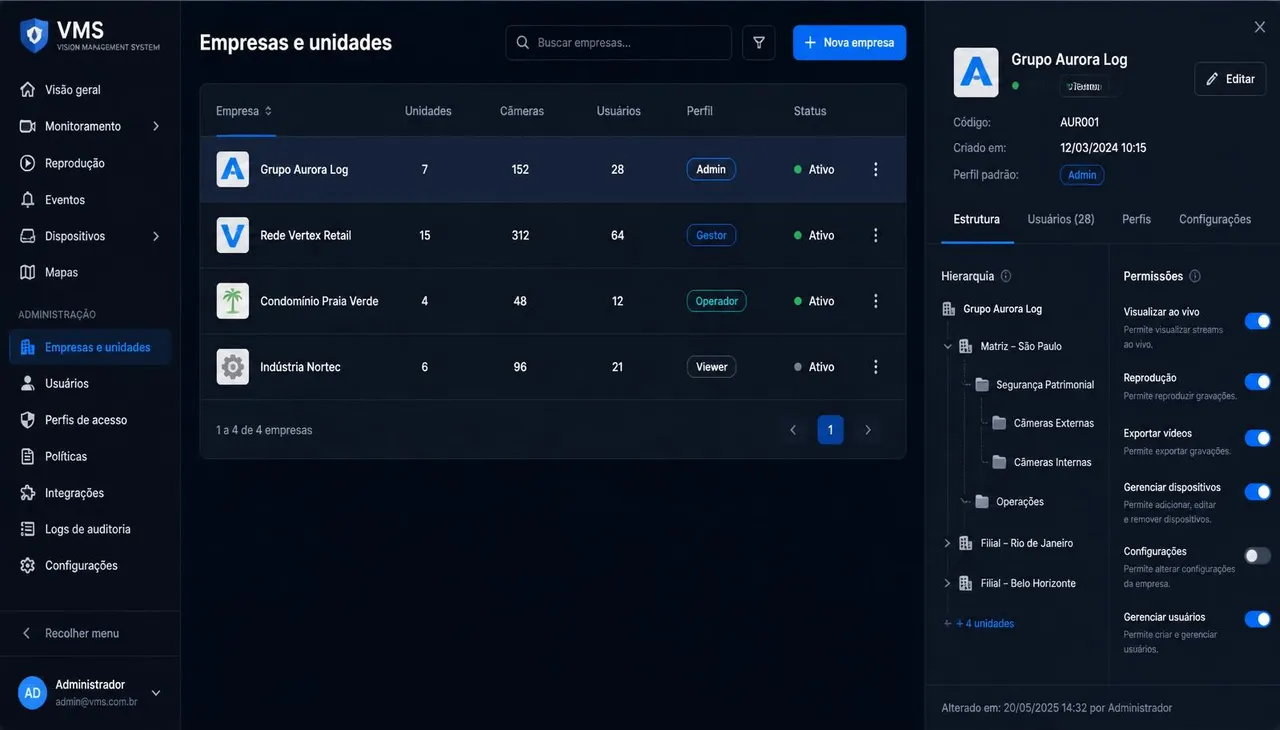Click the Monitoramento camera icon

pos(28,126)
